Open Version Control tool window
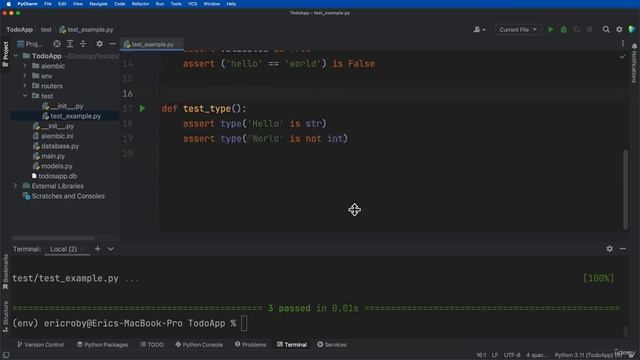 [x=40, y=344]
